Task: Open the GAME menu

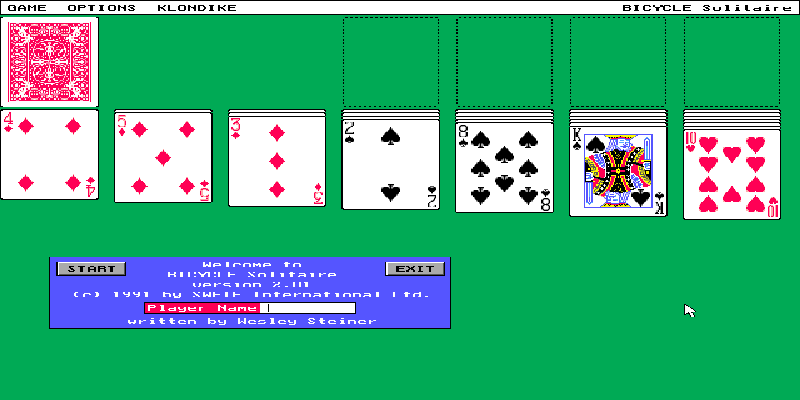Action: tap(27, 7)
